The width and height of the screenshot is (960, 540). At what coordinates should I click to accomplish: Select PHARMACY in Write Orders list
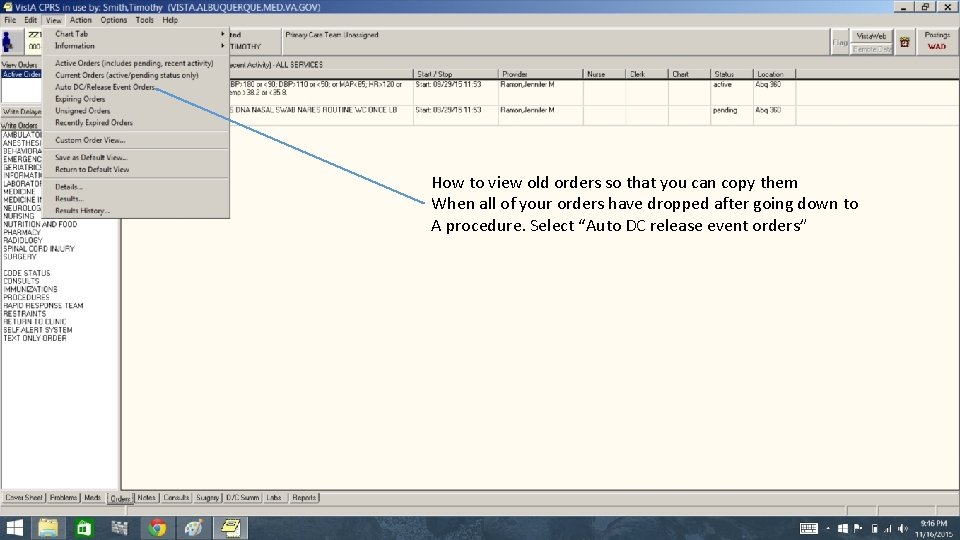(22, 233)
